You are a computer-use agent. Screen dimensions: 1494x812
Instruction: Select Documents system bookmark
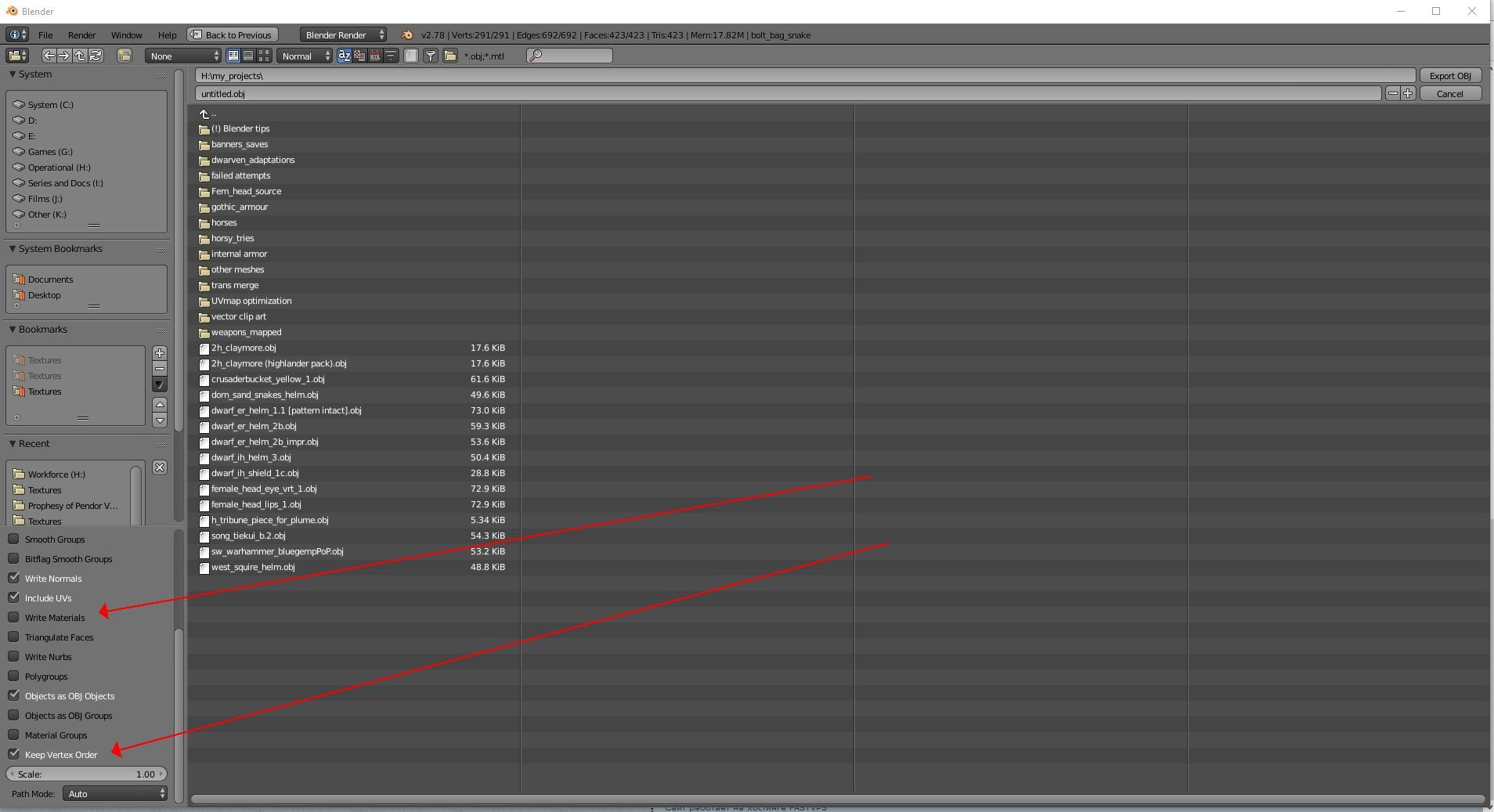[50, 280]
